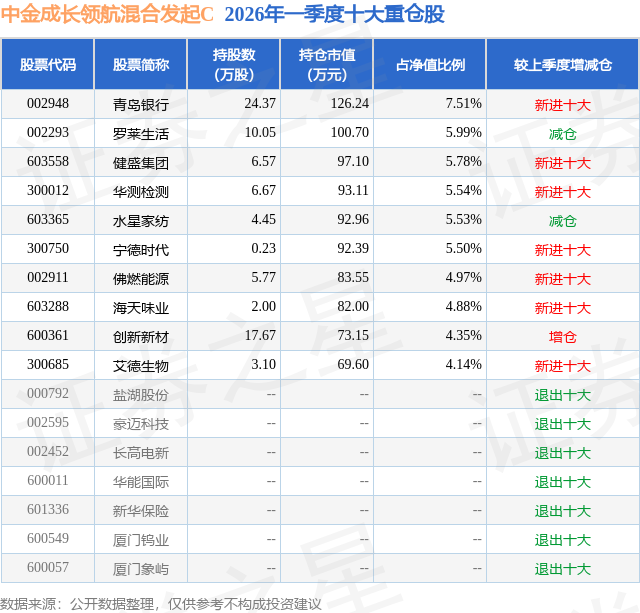640x613 pixels.
Task: Click the fund title 中金成长领航混合发起C
Action: coord(107,14)
